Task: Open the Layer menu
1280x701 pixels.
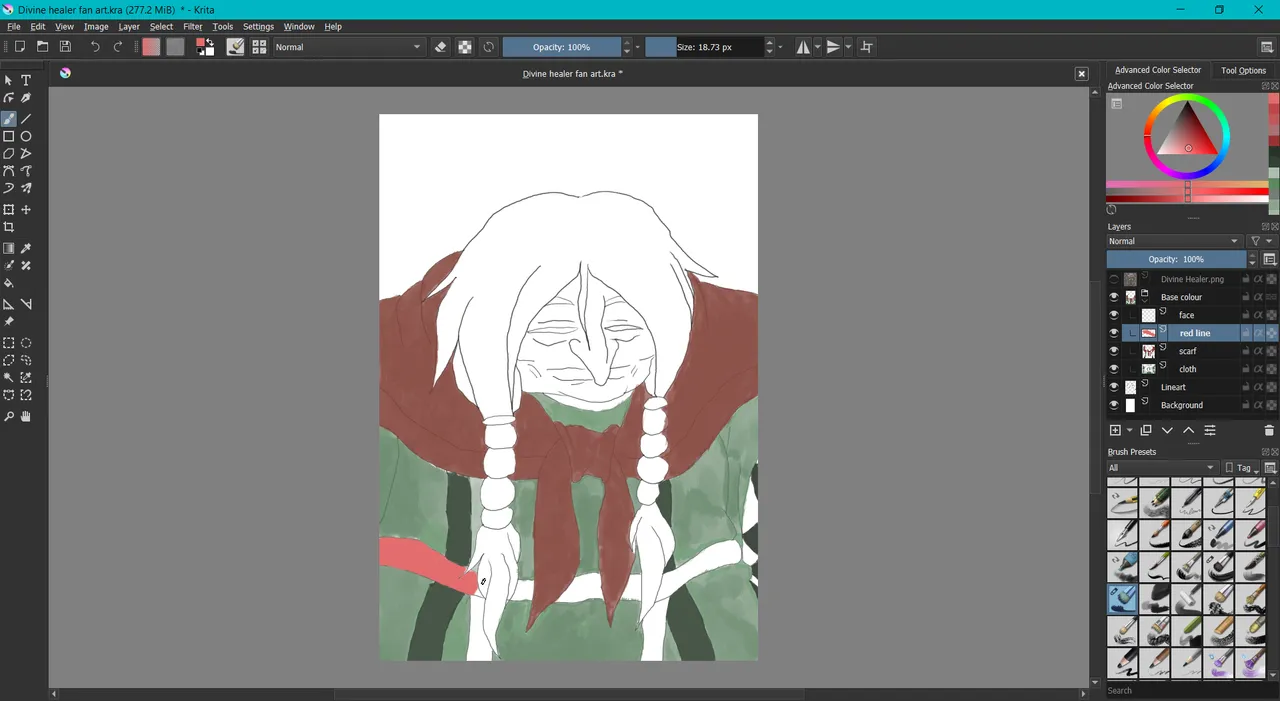Action: point(129,27)
